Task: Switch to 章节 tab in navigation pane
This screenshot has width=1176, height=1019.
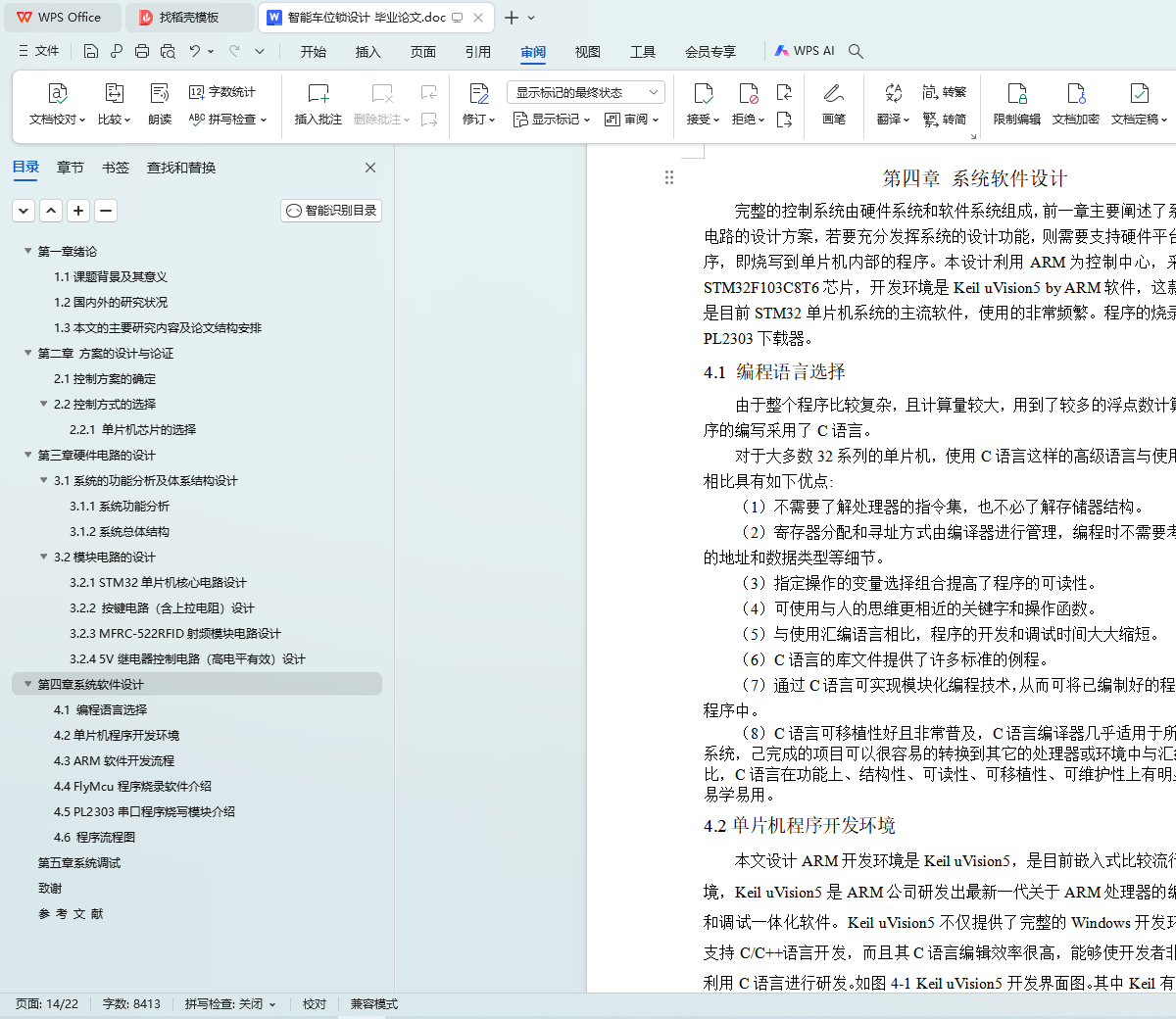Action: 71,168
